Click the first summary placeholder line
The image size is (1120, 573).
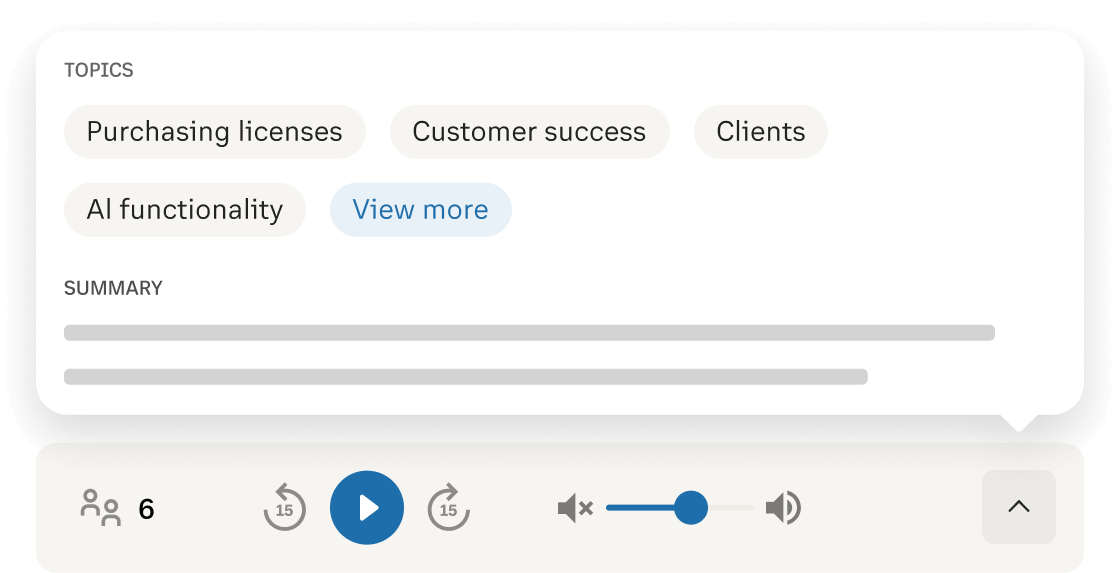(529, 333)
